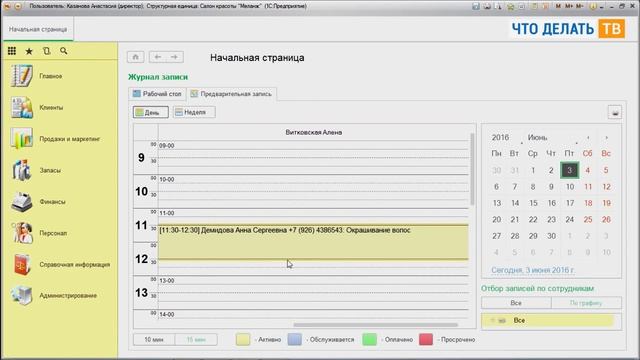This screenshot has width=640, height=360.
Task: Select June 15 in calendar
Action: 533,203
